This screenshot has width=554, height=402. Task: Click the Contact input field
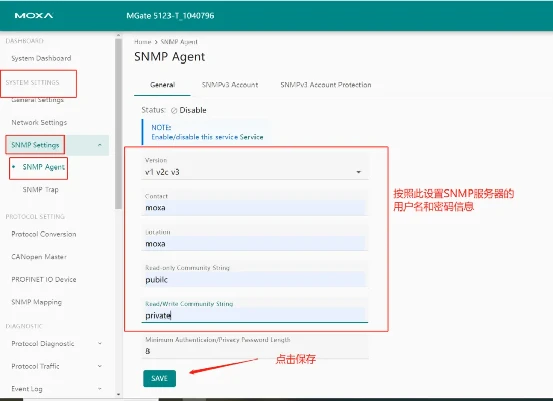coord(254,208)
